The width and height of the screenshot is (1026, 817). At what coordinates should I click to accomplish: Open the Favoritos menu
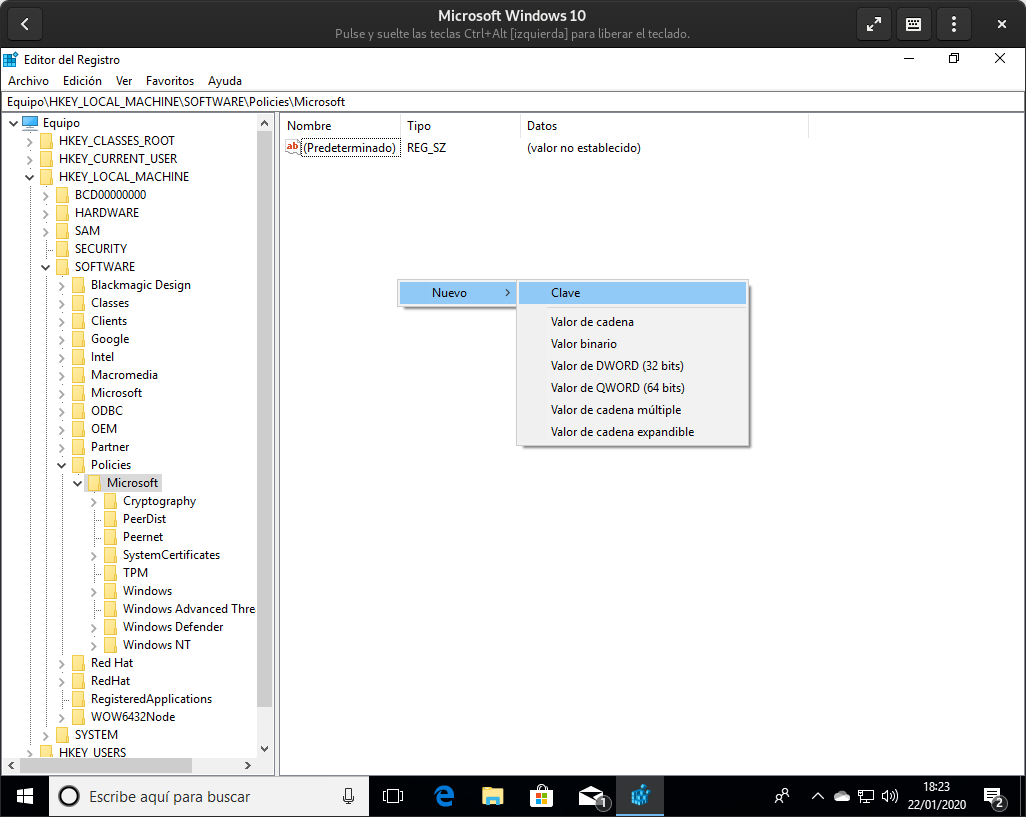(169, 80)
